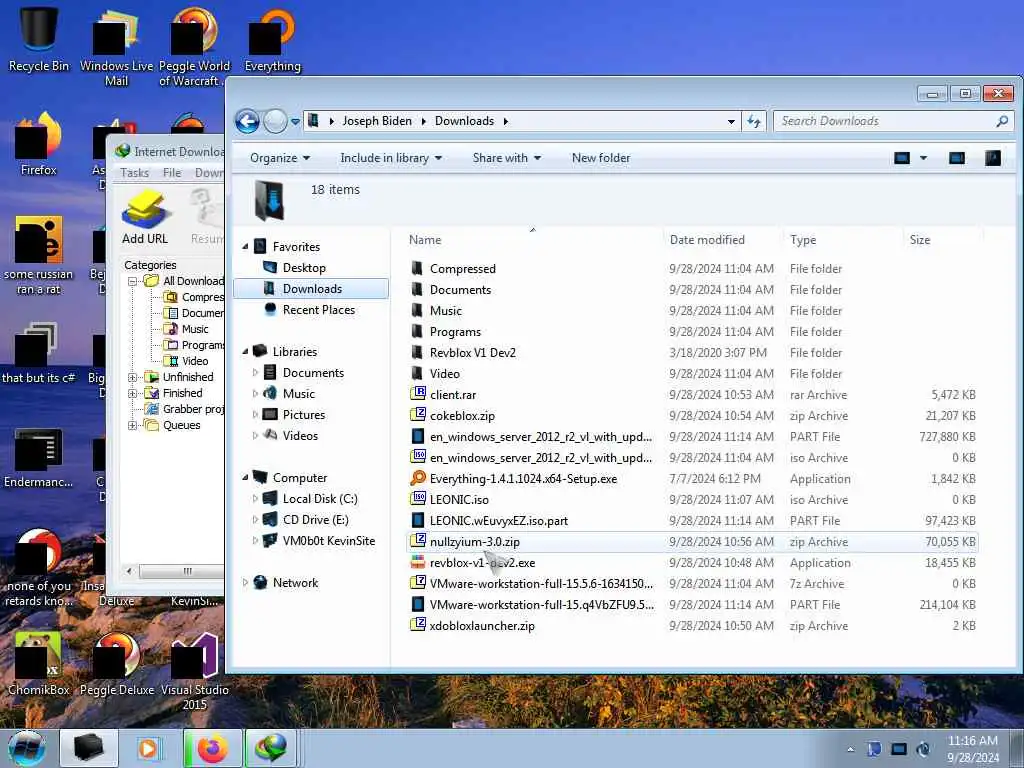Viewport: 1024px width, 768px height.
Task: Show hidden system tray icons arrow
Action: [x=850, y=749]
